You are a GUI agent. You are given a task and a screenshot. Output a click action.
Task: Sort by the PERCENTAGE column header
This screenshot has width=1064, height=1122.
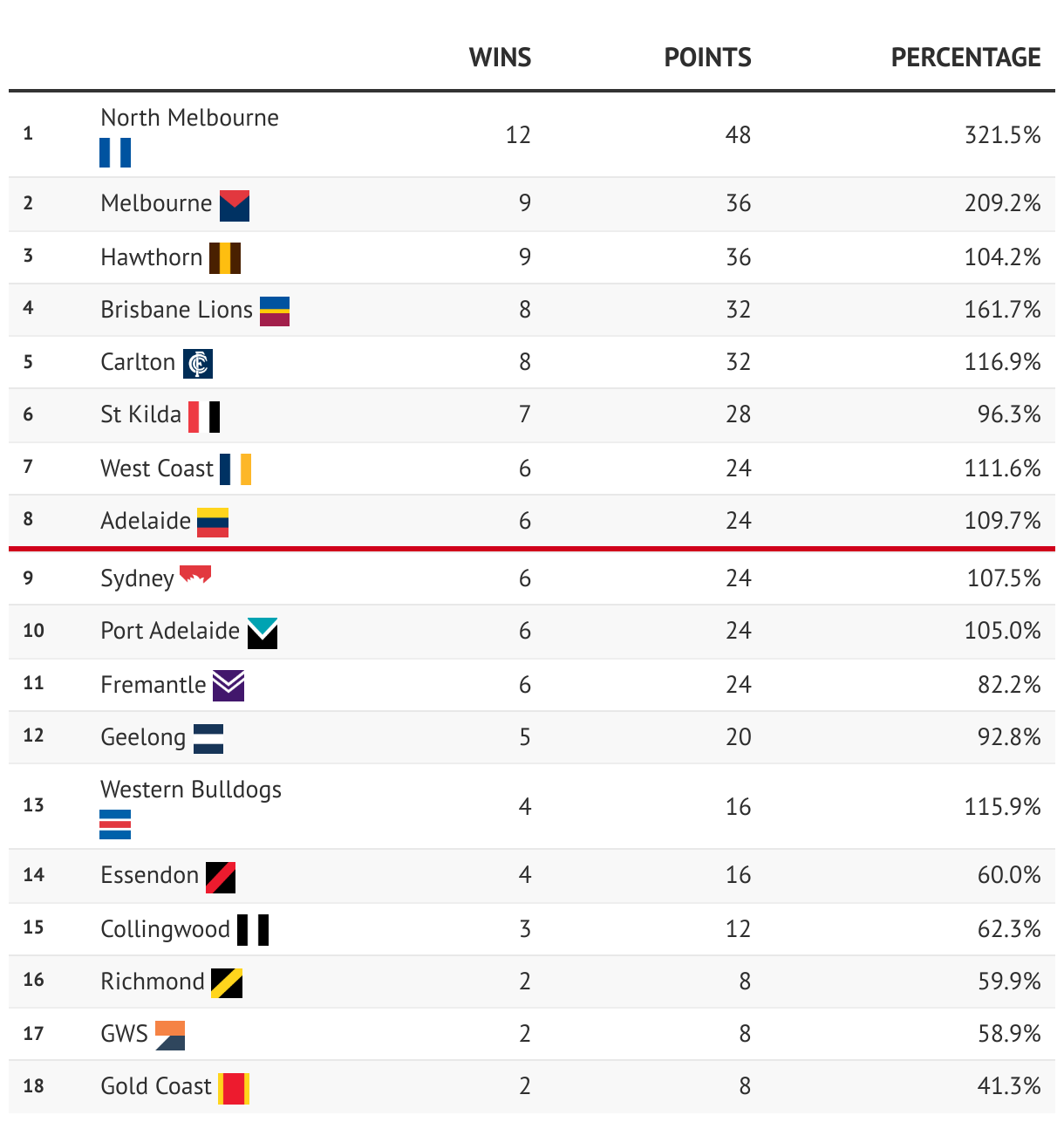pos(965,58)
